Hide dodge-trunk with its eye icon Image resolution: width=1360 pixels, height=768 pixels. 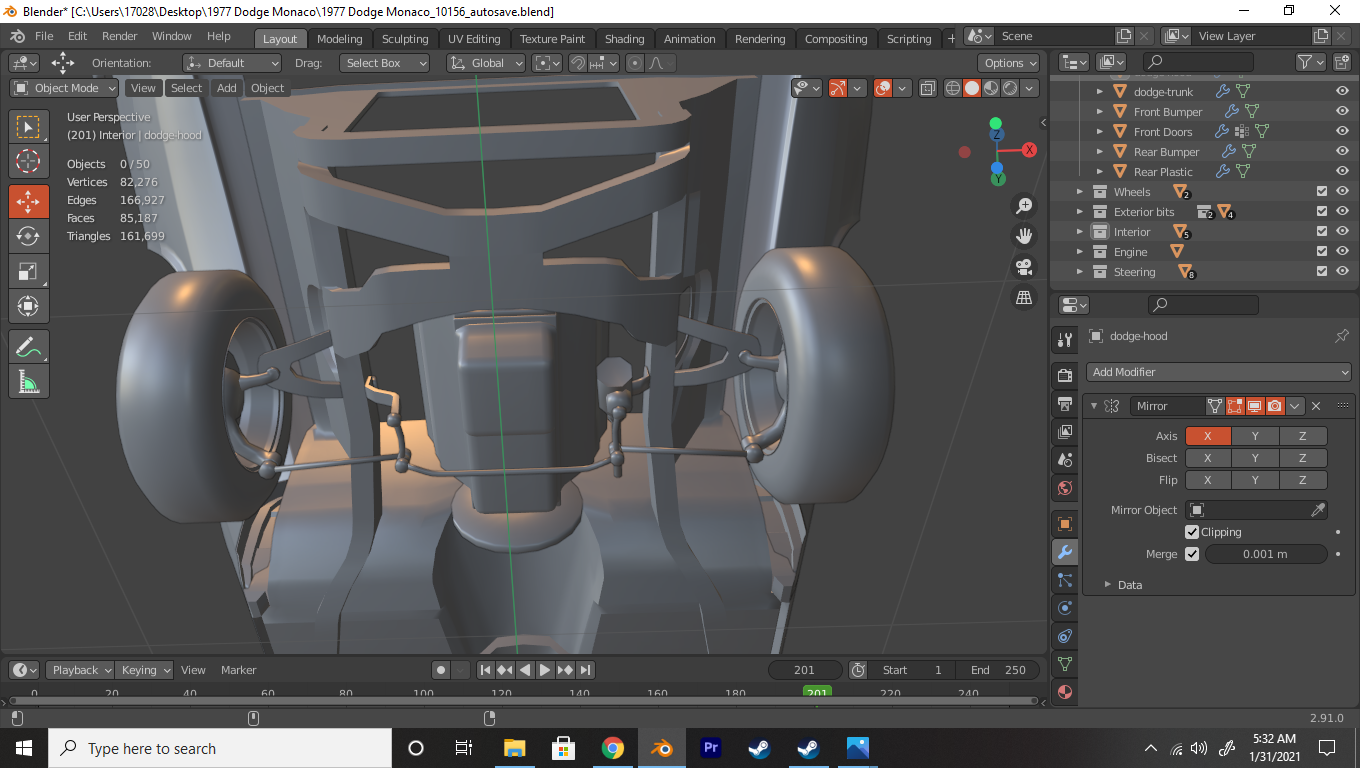[1342, 92]
